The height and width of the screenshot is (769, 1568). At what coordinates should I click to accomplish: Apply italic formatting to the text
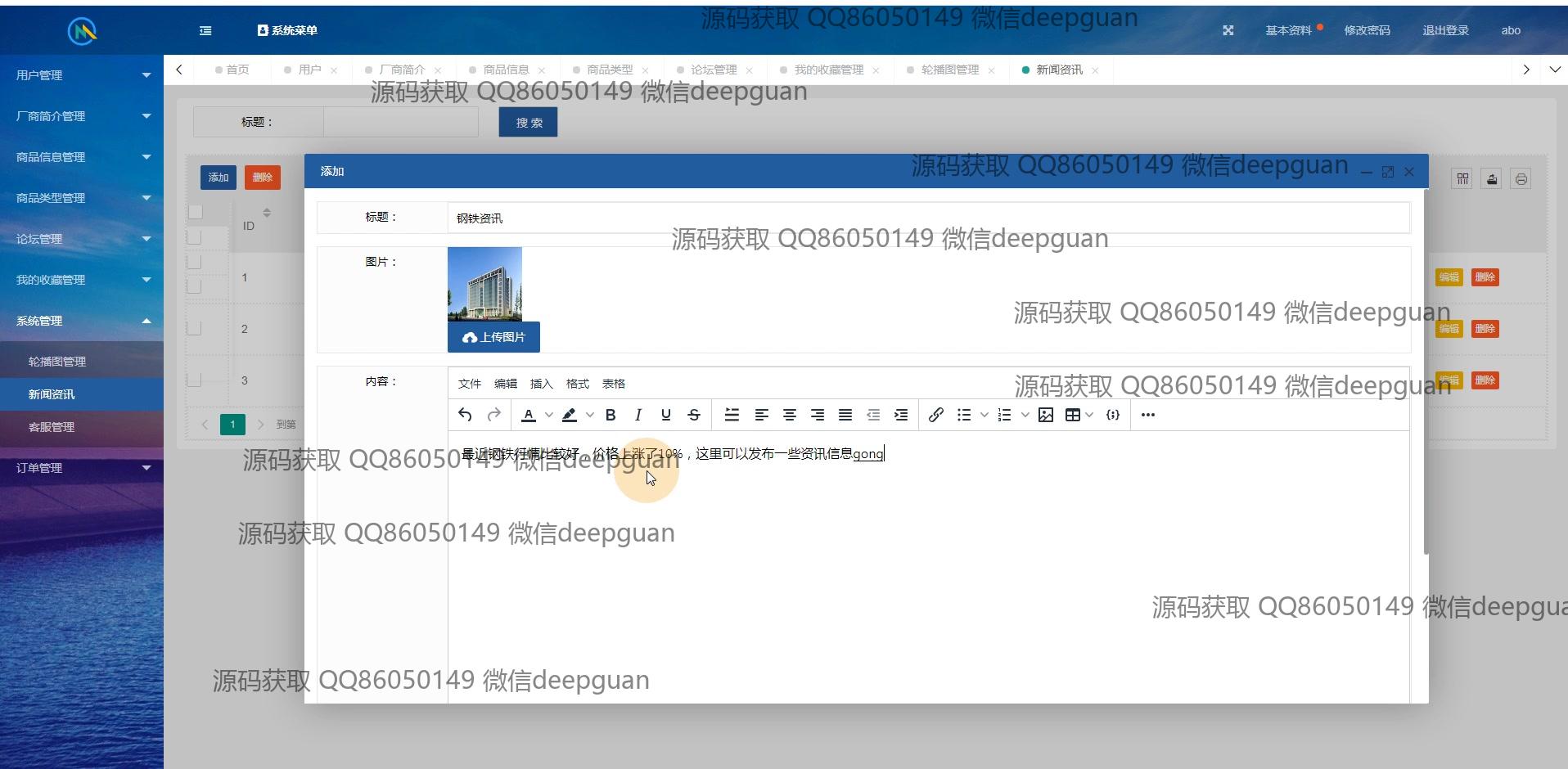(x=638, y=415)
